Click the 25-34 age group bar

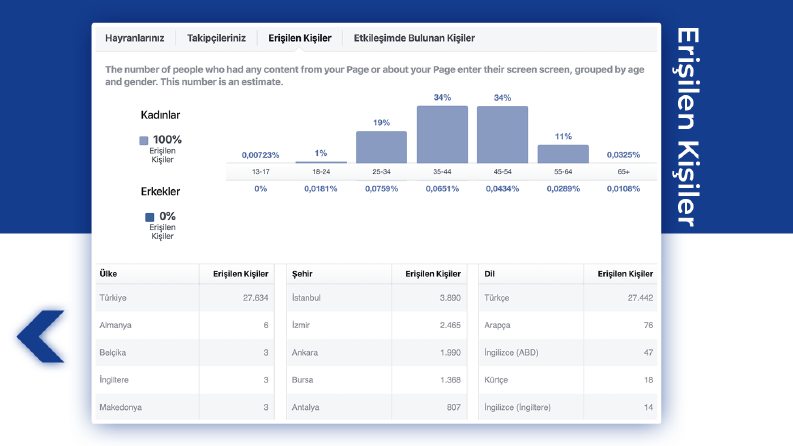[x=381, y=147]
